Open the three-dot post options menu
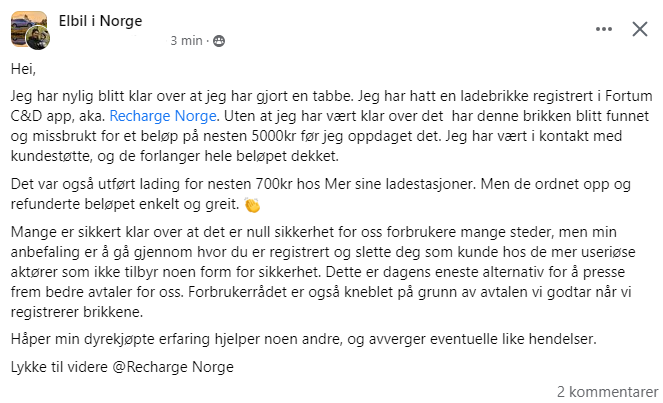This screenshot has width=663, height=403. pyautogui.click(x=603, y=29)
